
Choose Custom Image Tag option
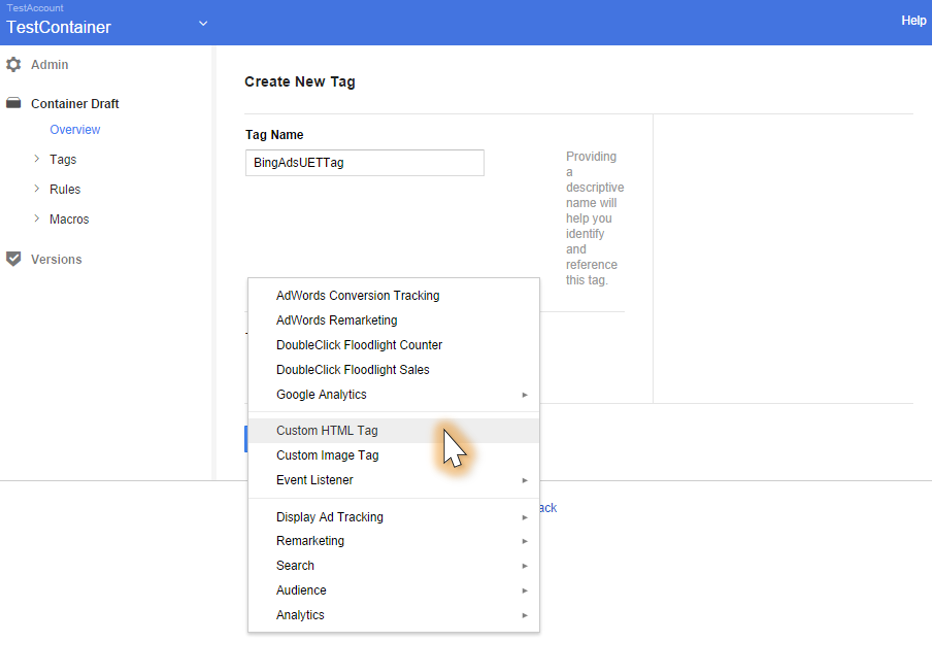(x=393, y=455)
